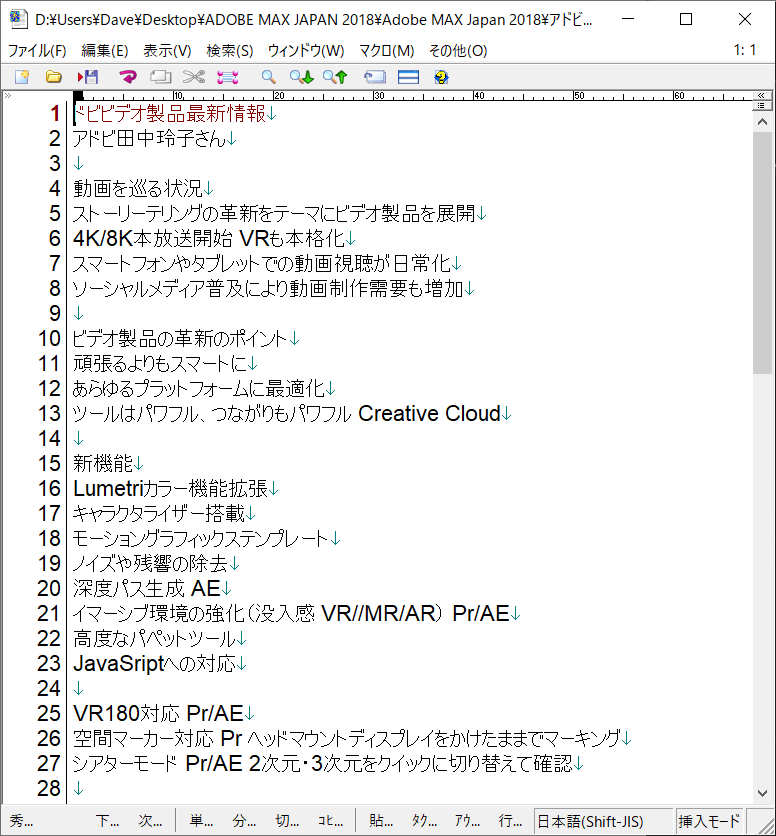The height and width of the screenshot is (836, 776).
Task: Click the text アドビ田中玲子さん
Action: click(149, 139)
